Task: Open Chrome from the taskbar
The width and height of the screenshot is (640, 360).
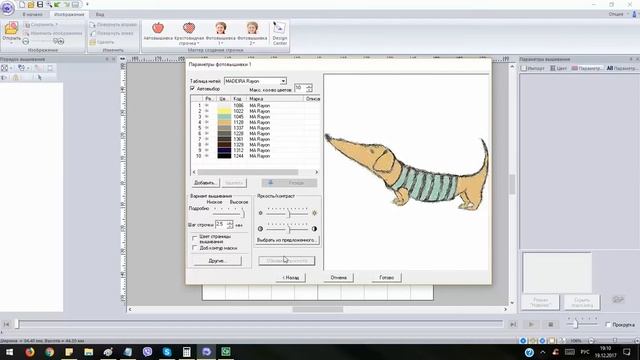Action: (49, 352)
